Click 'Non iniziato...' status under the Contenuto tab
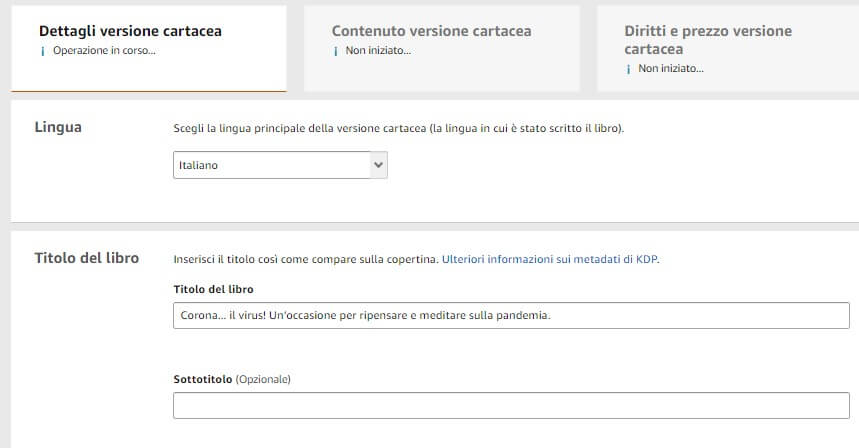The image size is (859, 448). point(378,50)
